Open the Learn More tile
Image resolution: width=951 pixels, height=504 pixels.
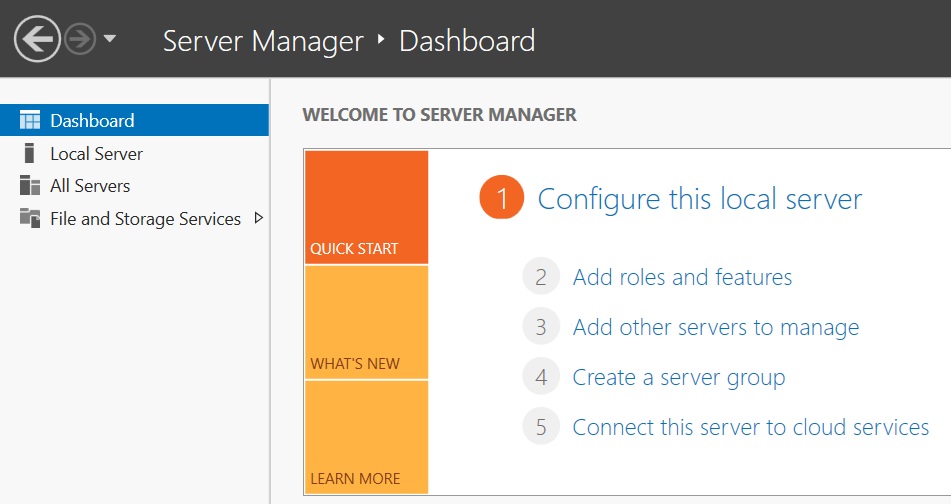366,437
